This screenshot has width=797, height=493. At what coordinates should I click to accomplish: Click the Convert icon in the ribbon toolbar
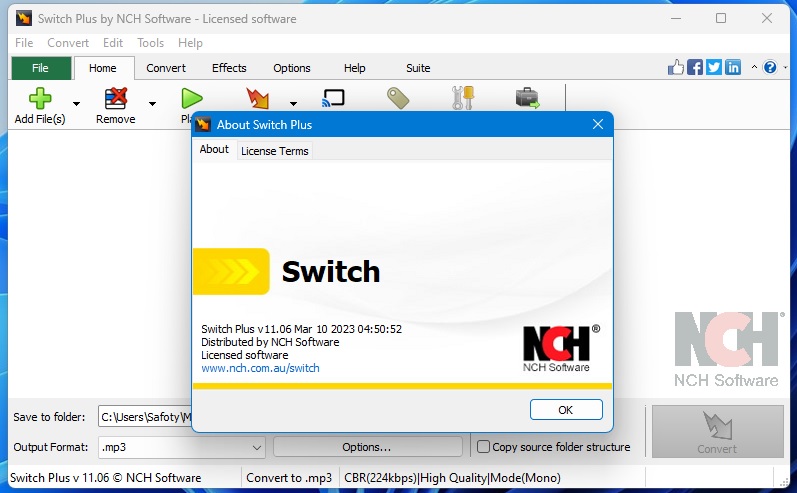click(x=257, y=99)
